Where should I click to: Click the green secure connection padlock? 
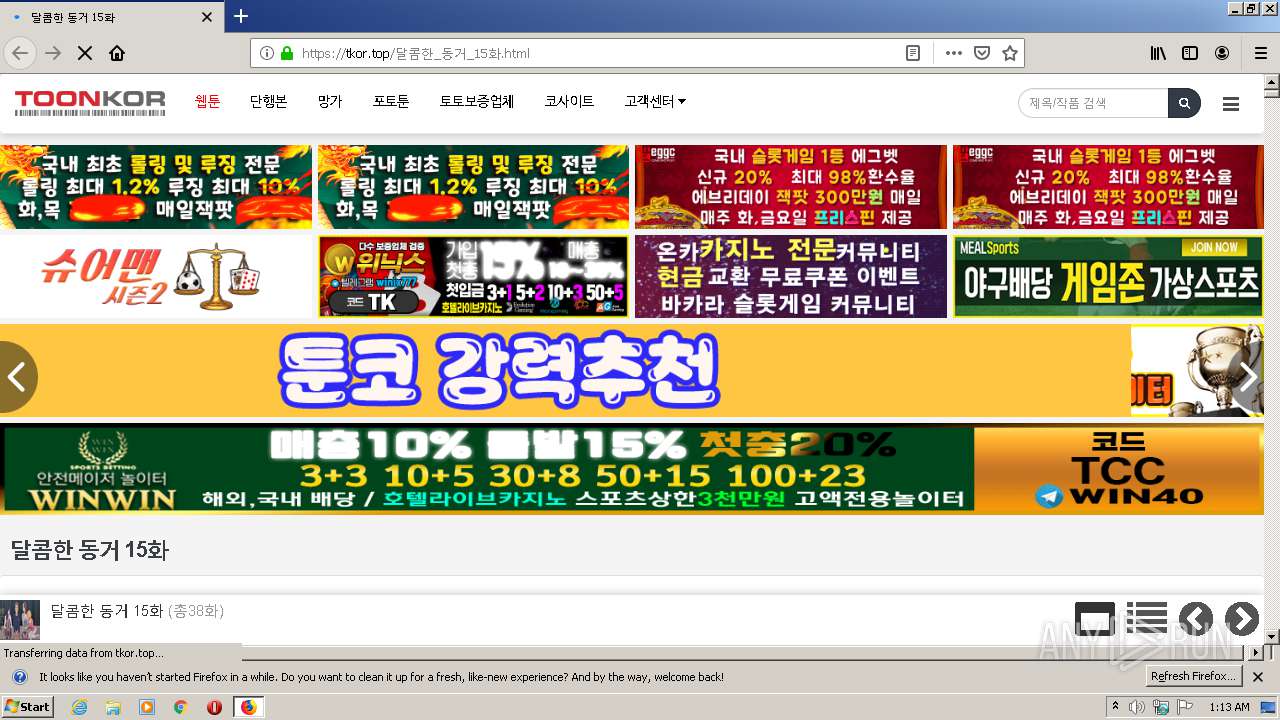click(287, 53)
